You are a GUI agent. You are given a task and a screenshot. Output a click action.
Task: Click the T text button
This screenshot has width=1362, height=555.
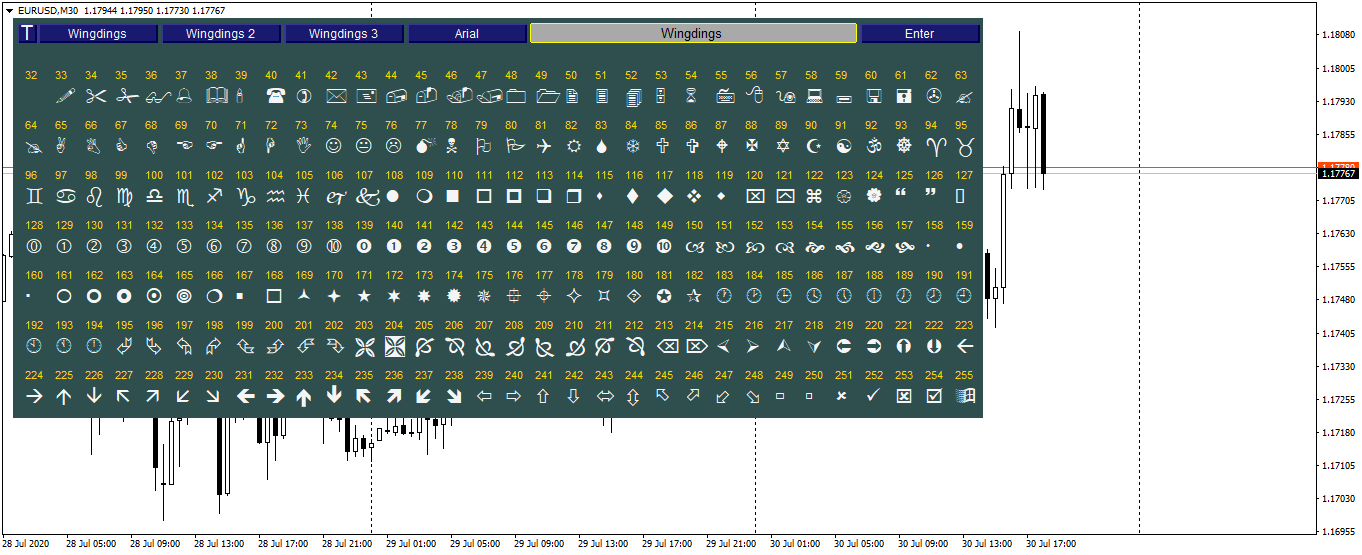(x=27, y=34)
